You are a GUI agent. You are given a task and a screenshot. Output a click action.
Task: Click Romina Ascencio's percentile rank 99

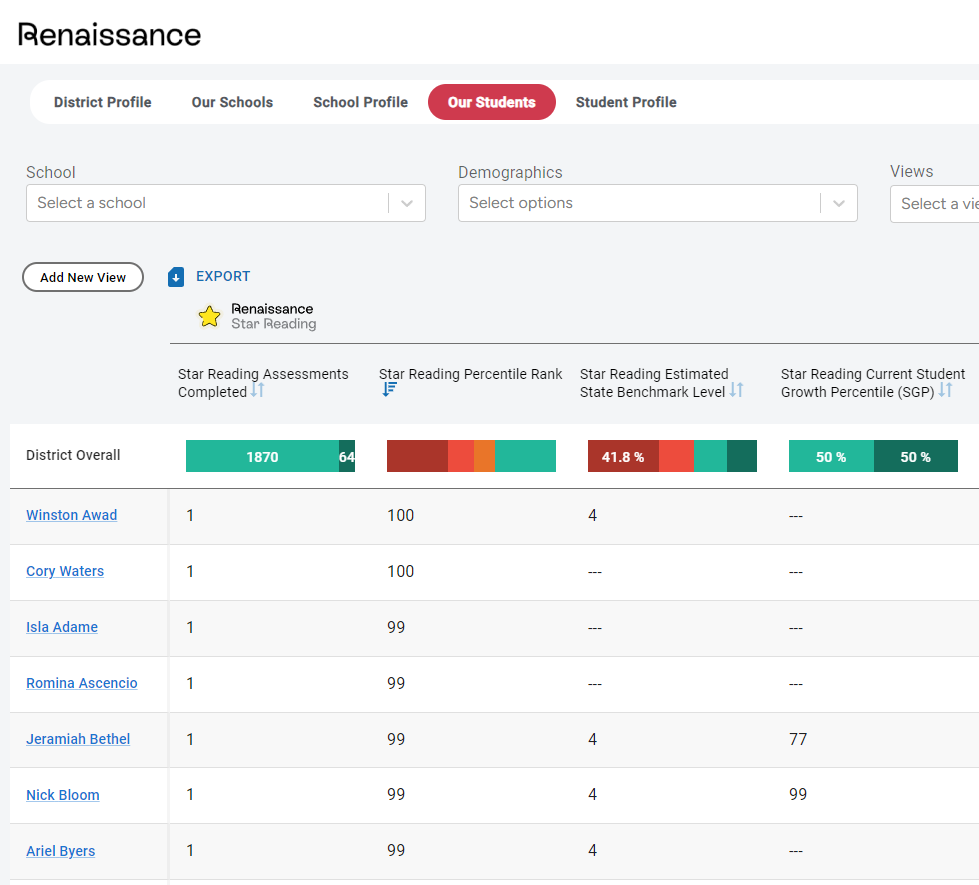[396, 683]
